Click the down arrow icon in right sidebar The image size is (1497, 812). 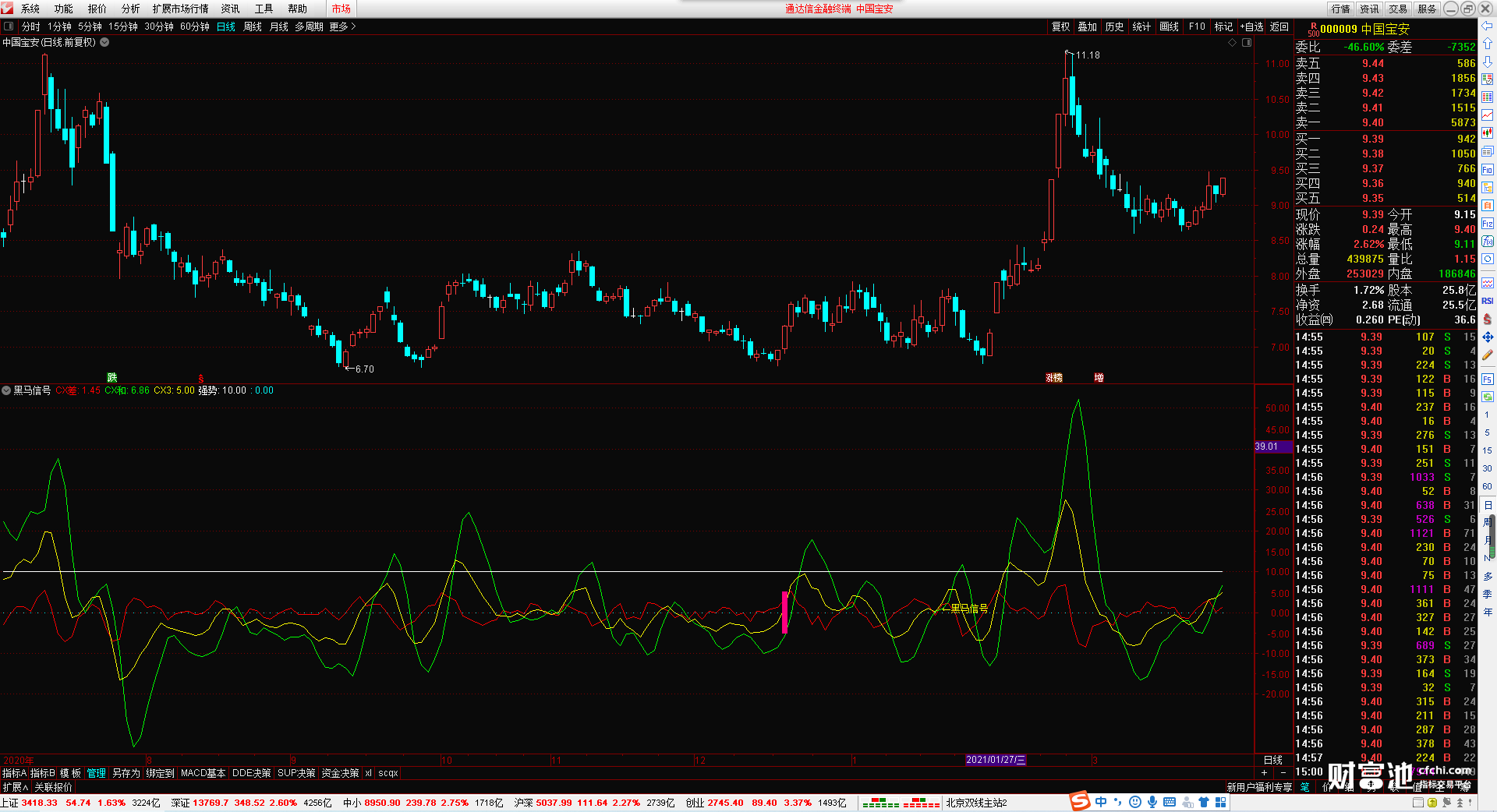pyautogui.click(x=1488, y=62)
